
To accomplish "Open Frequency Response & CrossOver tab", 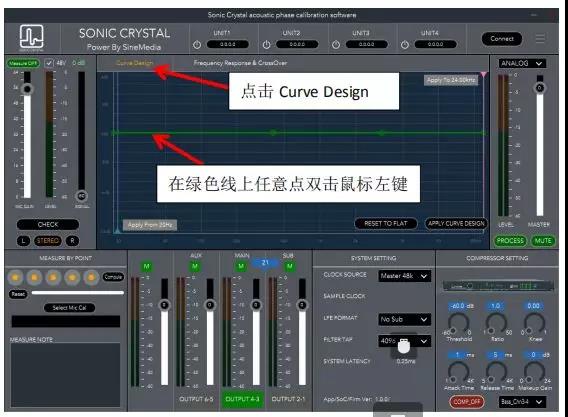I will 240,63.
